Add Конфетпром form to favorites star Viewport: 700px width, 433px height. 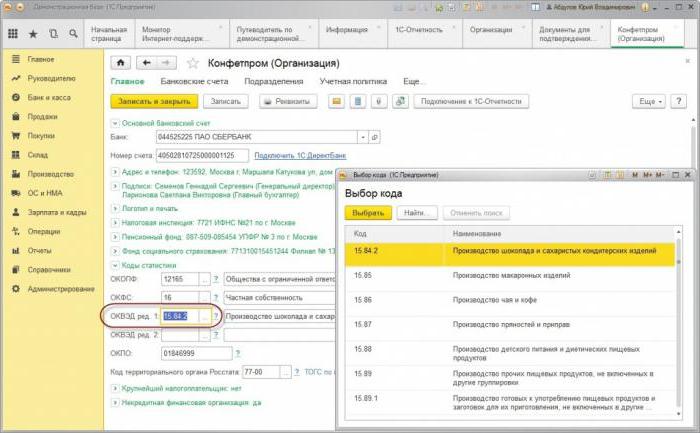[x=193, y=63]
